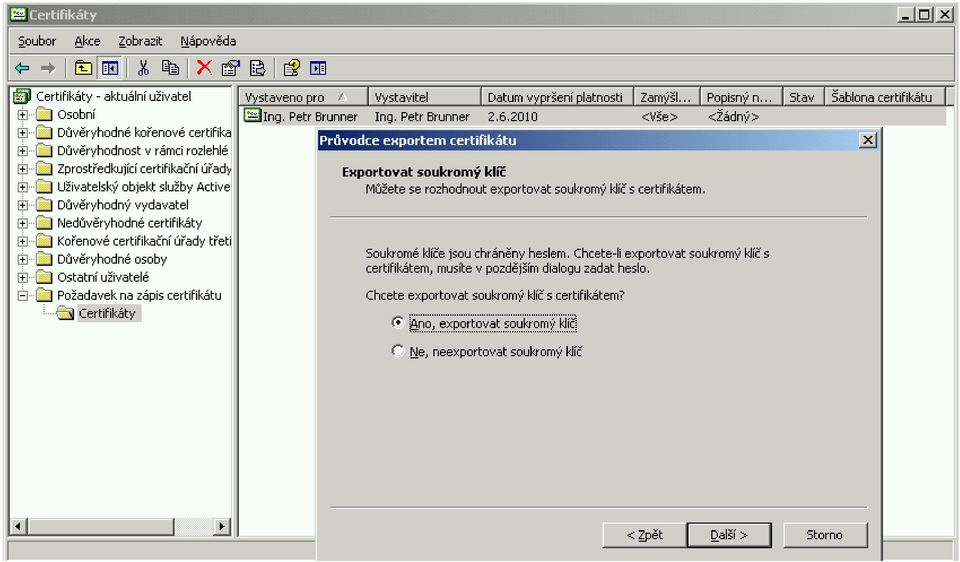Click the Help question mark icon

tap(291, 68)
